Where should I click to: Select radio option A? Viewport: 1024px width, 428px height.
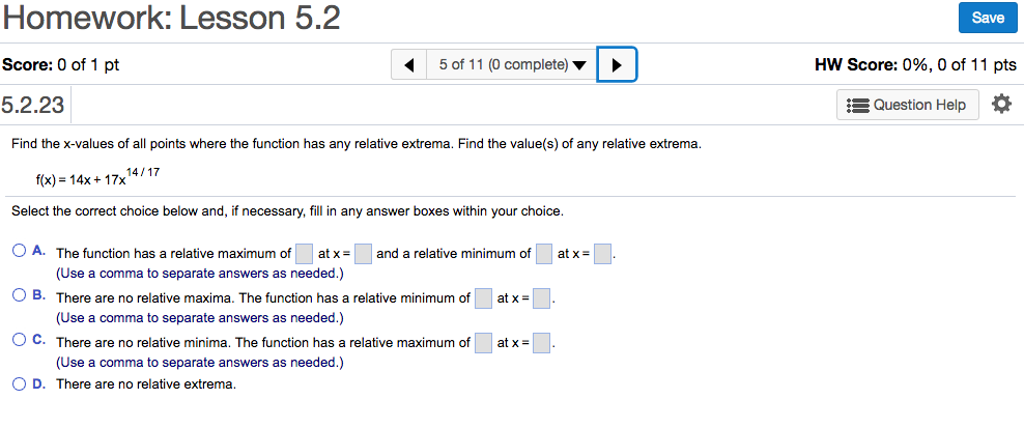tap(19, 252)
